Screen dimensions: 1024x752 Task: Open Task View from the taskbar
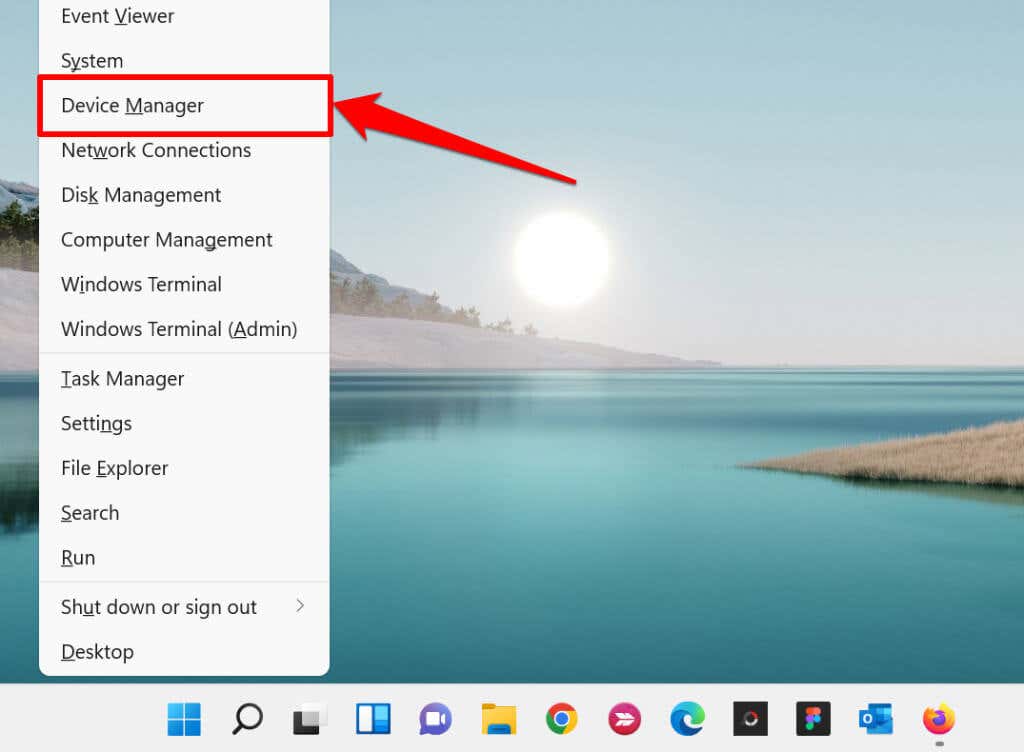[x=310, y=719]
